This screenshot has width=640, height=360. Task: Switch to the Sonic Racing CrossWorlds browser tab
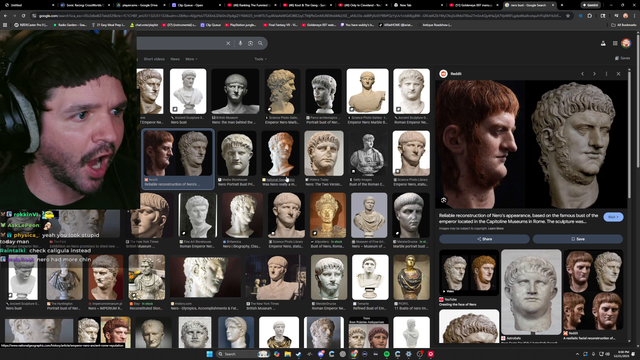(x=84, y=5)
